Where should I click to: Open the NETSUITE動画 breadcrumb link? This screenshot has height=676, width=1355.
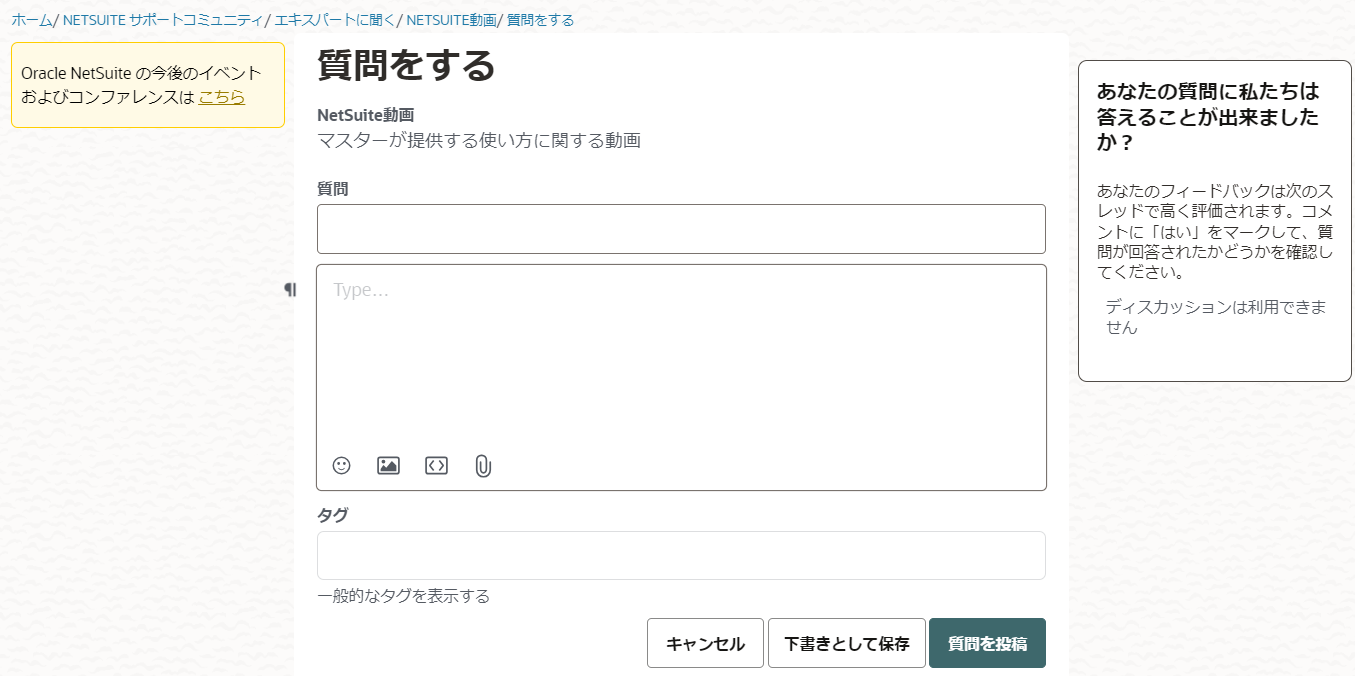(451, 19)
